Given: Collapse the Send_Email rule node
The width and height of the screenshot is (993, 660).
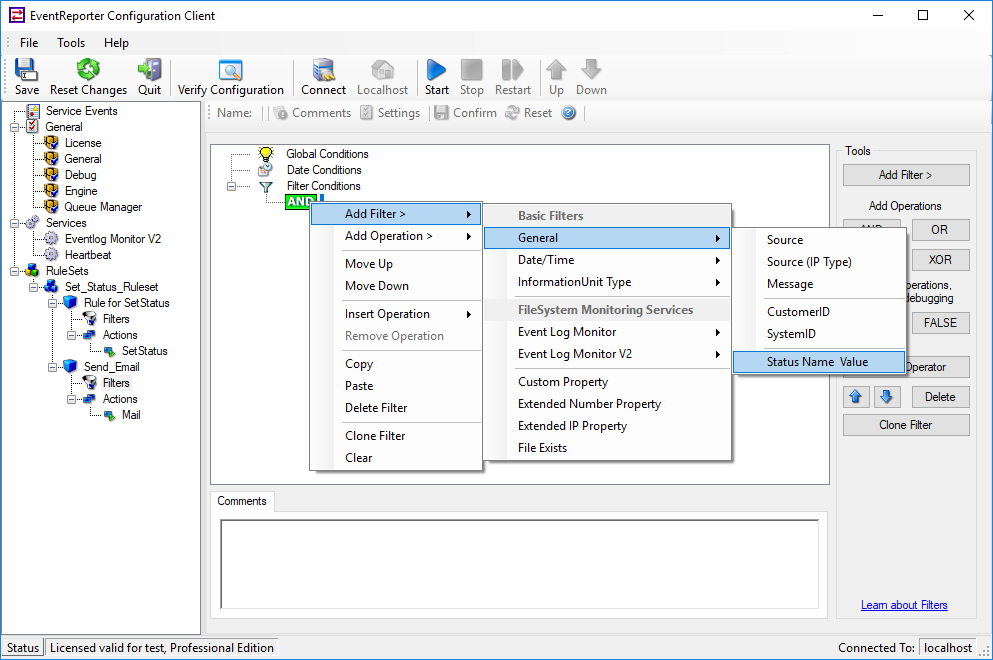Looking at the screenshot, I should click(52, 367).
